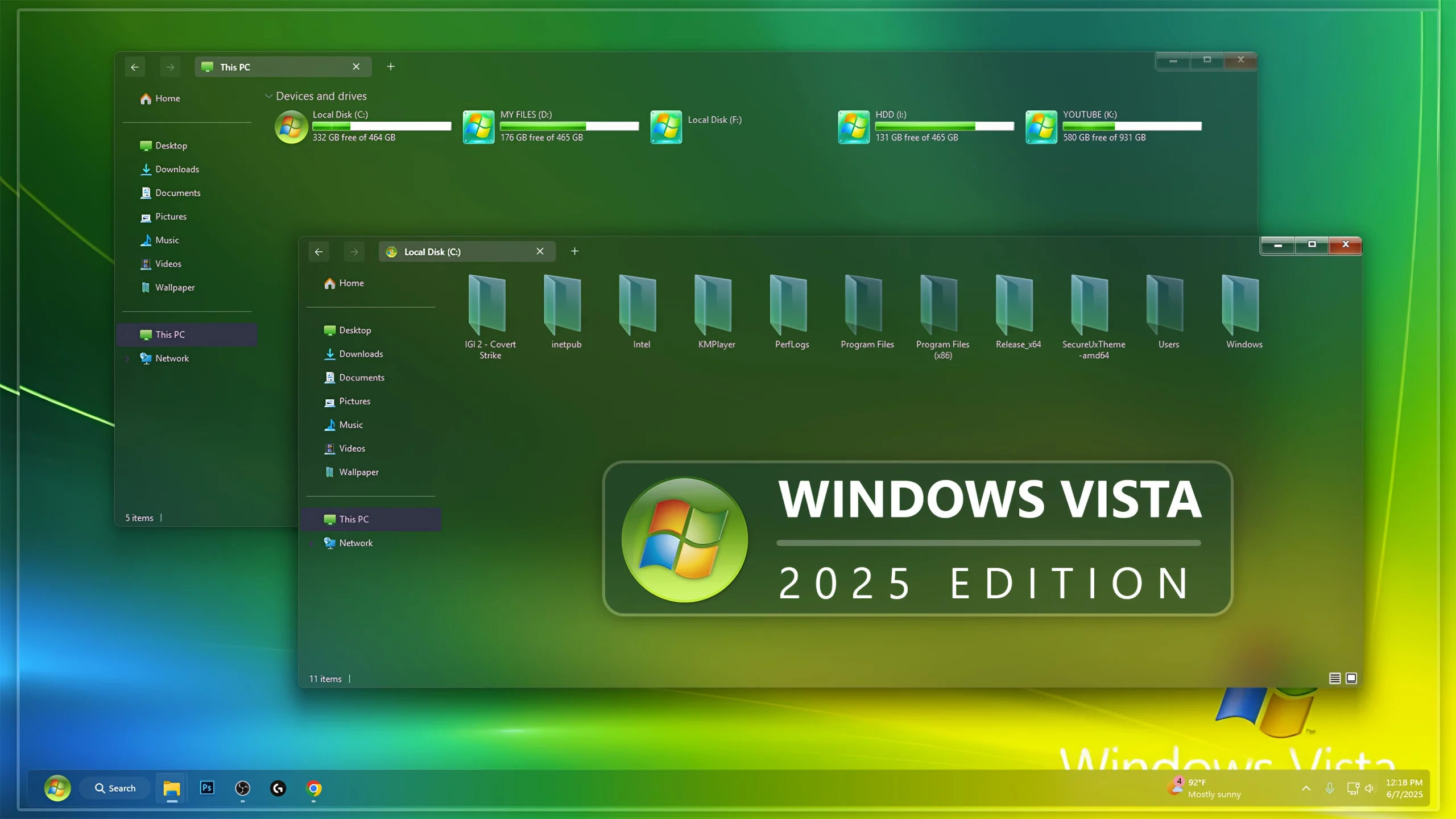
Task: Open MY FILES (D:) drive
Action: click(551, 126)
